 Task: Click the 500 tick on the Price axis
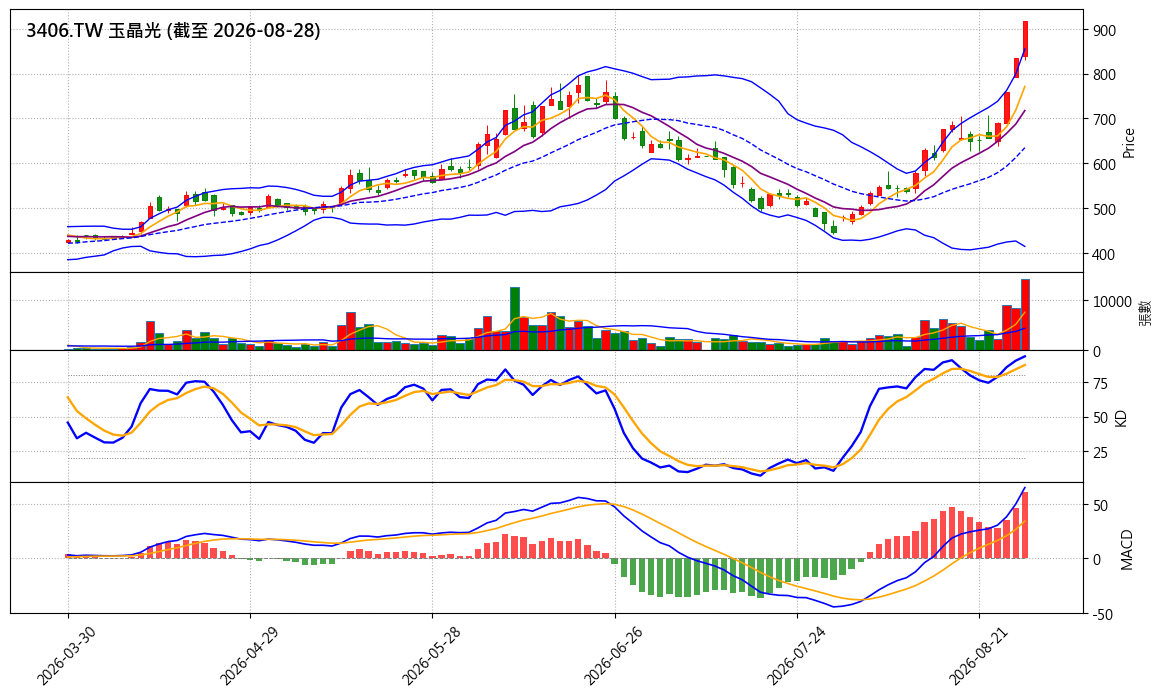(1104, 209)
